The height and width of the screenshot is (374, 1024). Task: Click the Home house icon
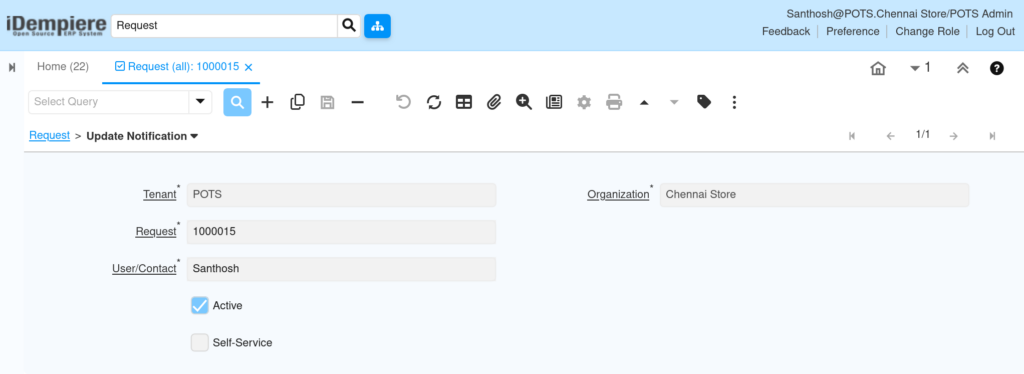point(878,68)
